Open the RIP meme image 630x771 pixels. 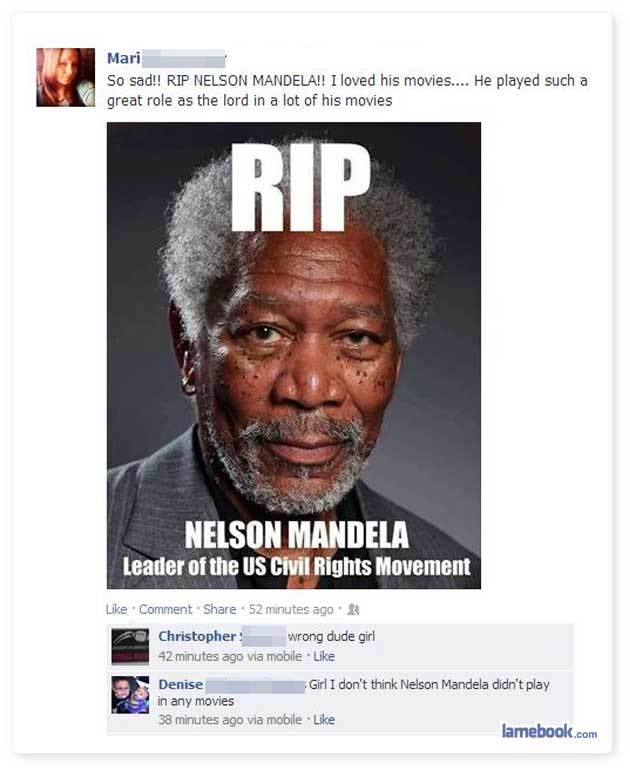click(294, 355)
